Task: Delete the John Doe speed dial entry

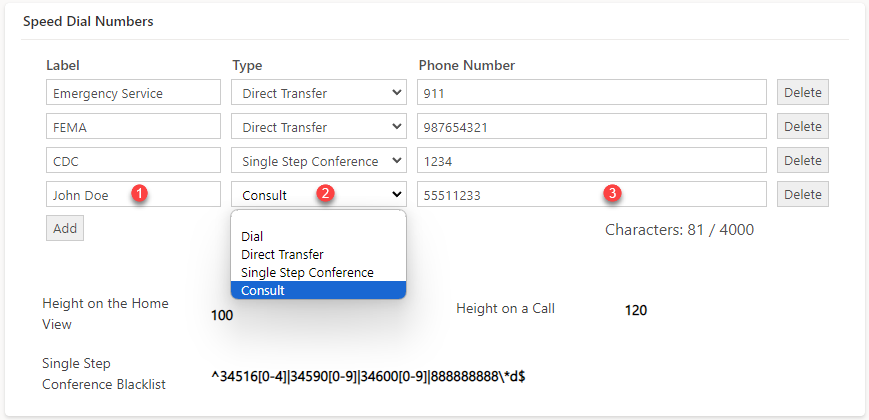Action: coord(802,194)
